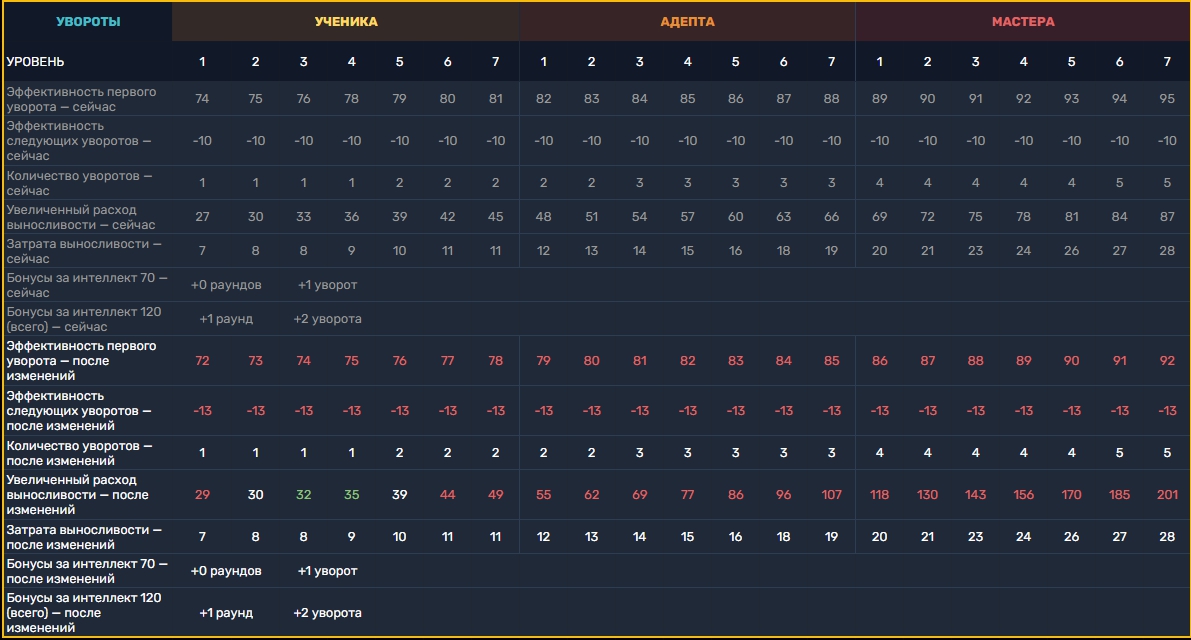Click the red value 143
The width and height of the screenshot is (1191, 640).
(975, 495)
